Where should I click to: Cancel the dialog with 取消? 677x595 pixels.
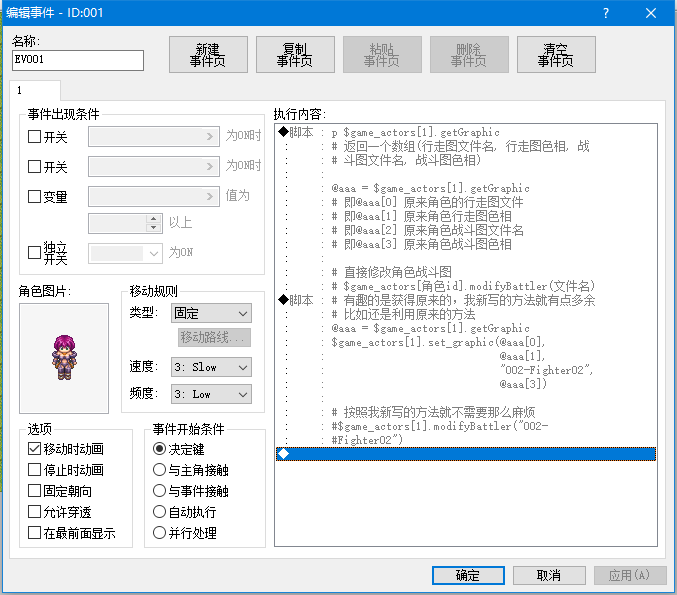pos(549,575)
